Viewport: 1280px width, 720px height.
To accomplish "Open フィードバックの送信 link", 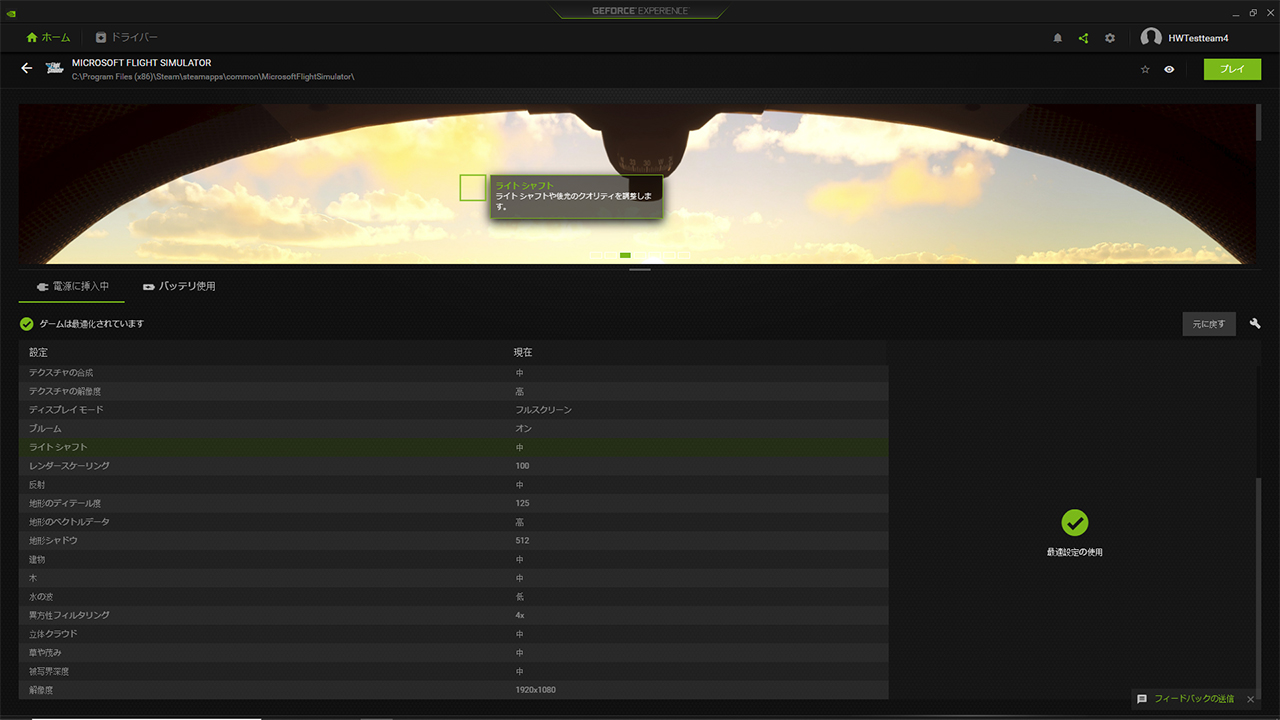I will (1194, 699).
